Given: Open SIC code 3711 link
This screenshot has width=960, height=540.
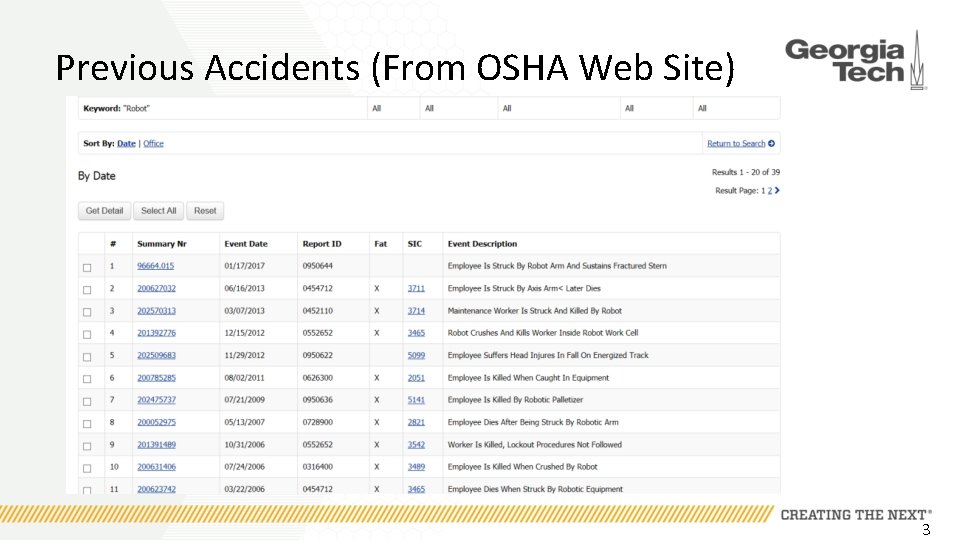Looking at the screenshot, I should (x=416, y=288).
